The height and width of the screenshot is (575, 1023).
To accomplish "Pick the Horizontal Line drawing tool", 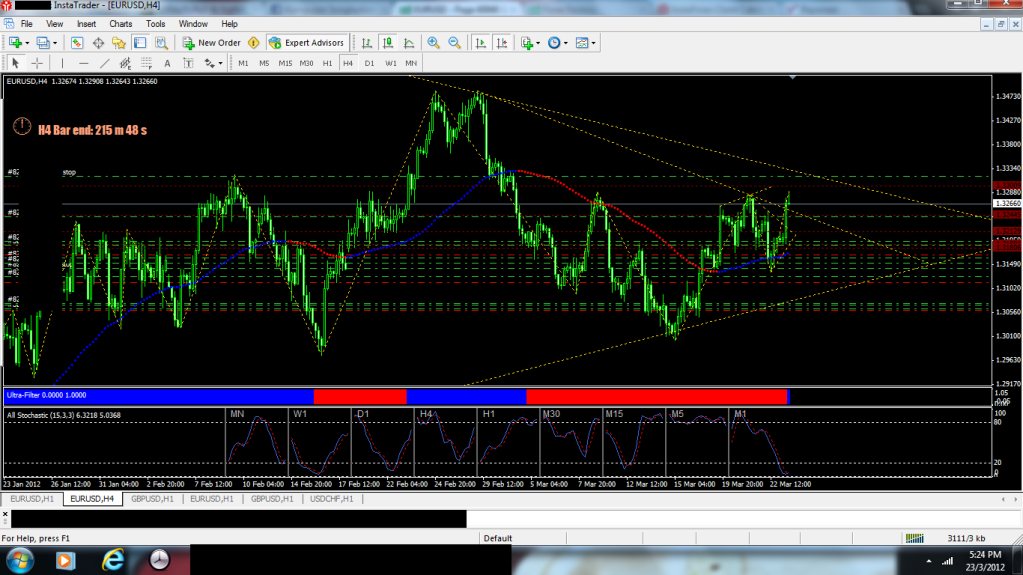I will point(84,63).
